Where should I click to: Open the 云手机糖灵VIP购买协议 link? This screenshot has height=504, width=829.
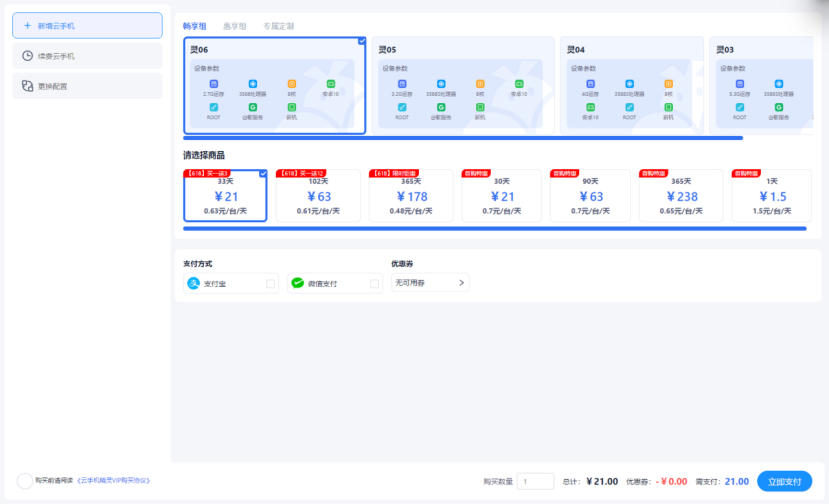[x=113, y=481]
